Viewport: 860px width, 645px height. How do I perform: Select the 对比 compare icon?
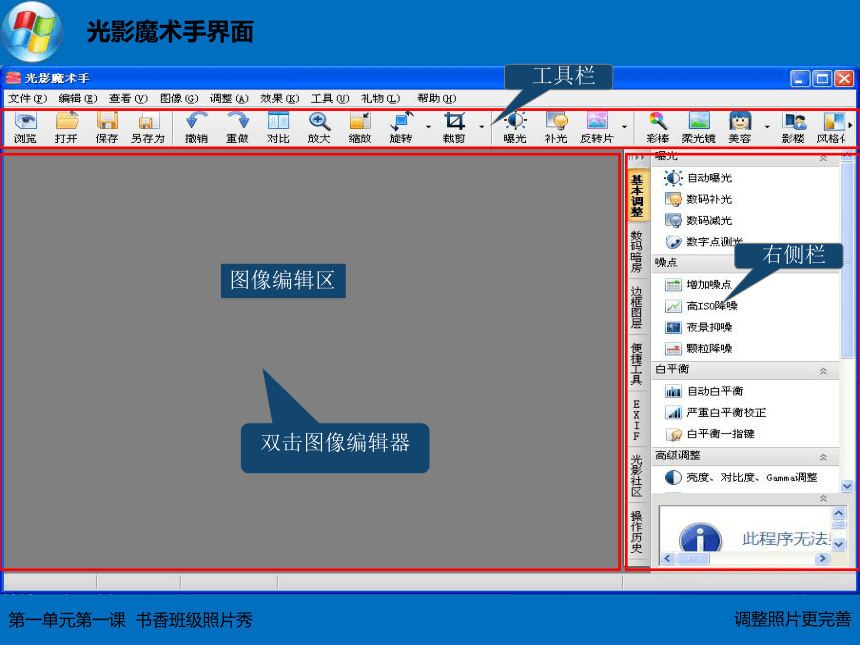pyautogui.click(x=278, y=127)
